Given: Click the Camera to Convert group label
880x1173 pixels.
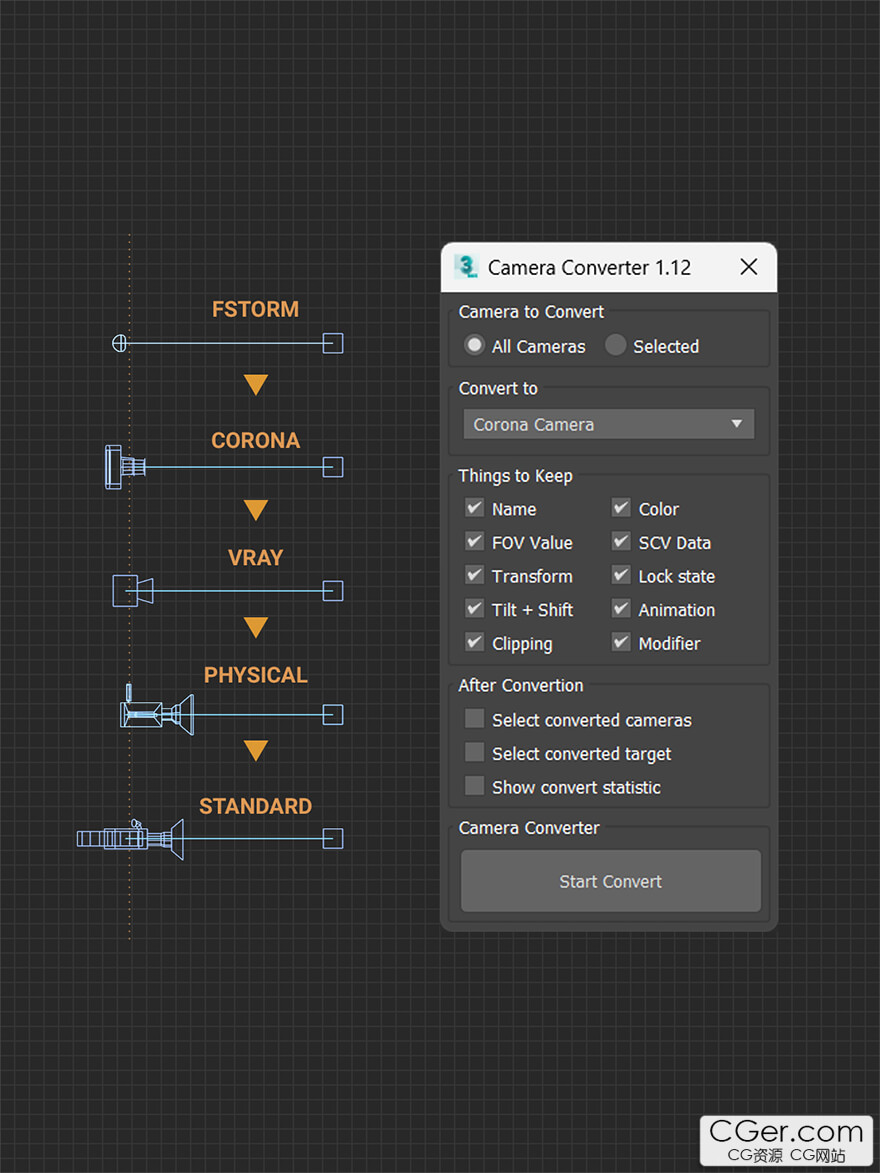Looking at the screenshot, I should click(x=531, y=312).
